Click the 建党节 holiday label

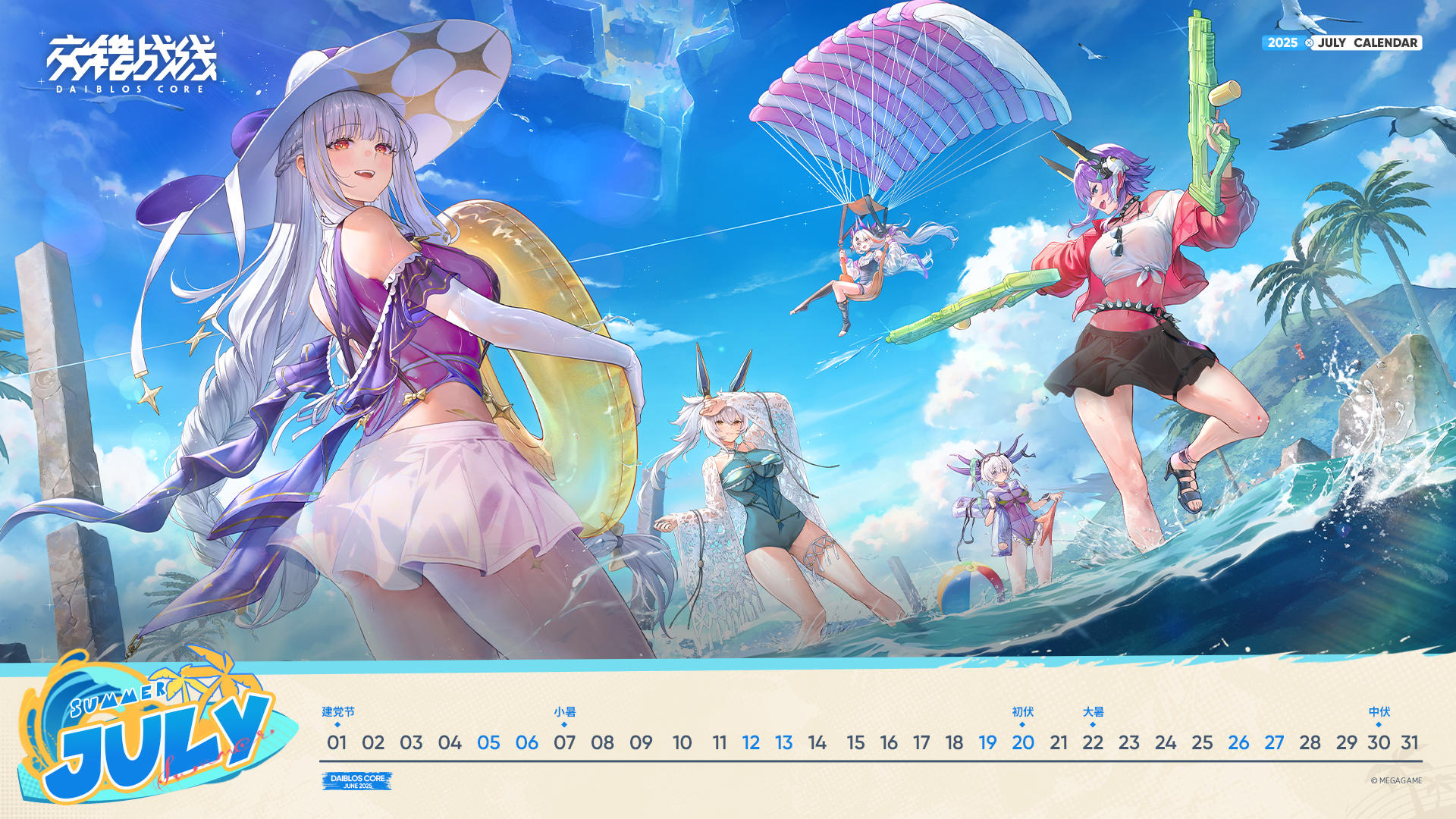click(x=337, y=711)
